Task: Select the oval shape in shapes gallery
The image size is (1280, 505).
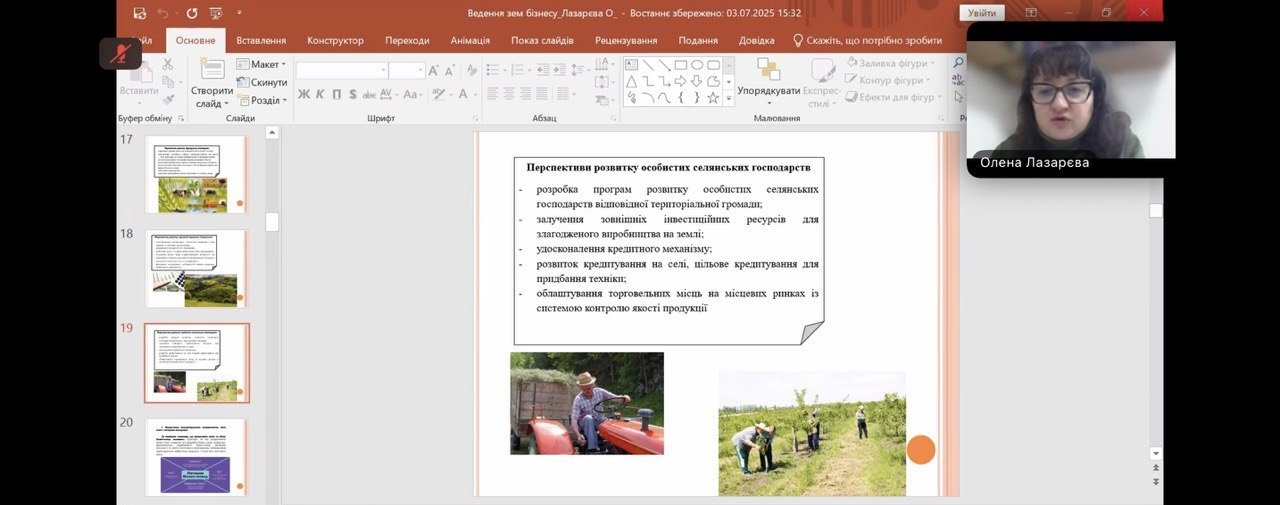Action: point(696,65)
